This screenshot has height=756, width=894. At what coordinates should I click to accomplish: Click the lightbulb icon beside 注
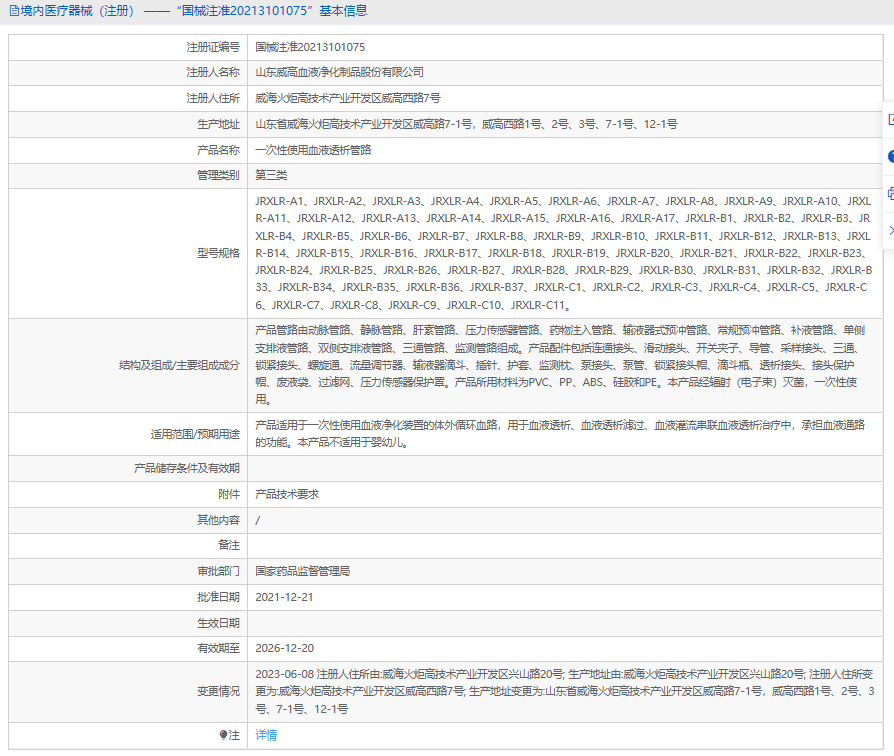click(223, 735)
